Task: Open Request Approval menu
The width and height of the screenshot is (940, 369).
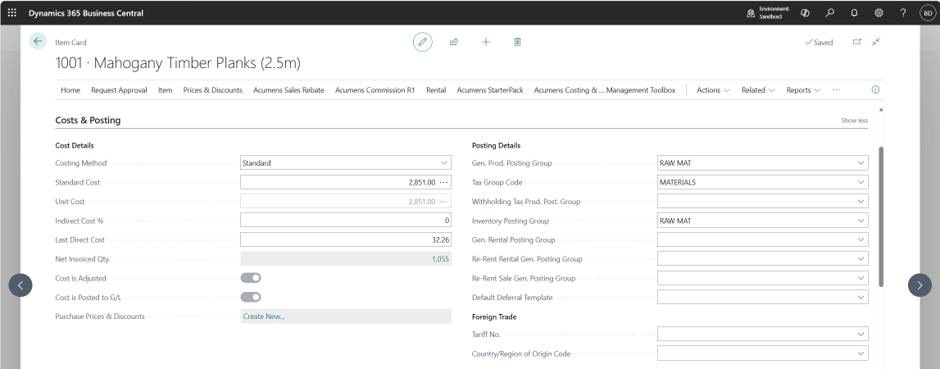Action: coord(119,90)
